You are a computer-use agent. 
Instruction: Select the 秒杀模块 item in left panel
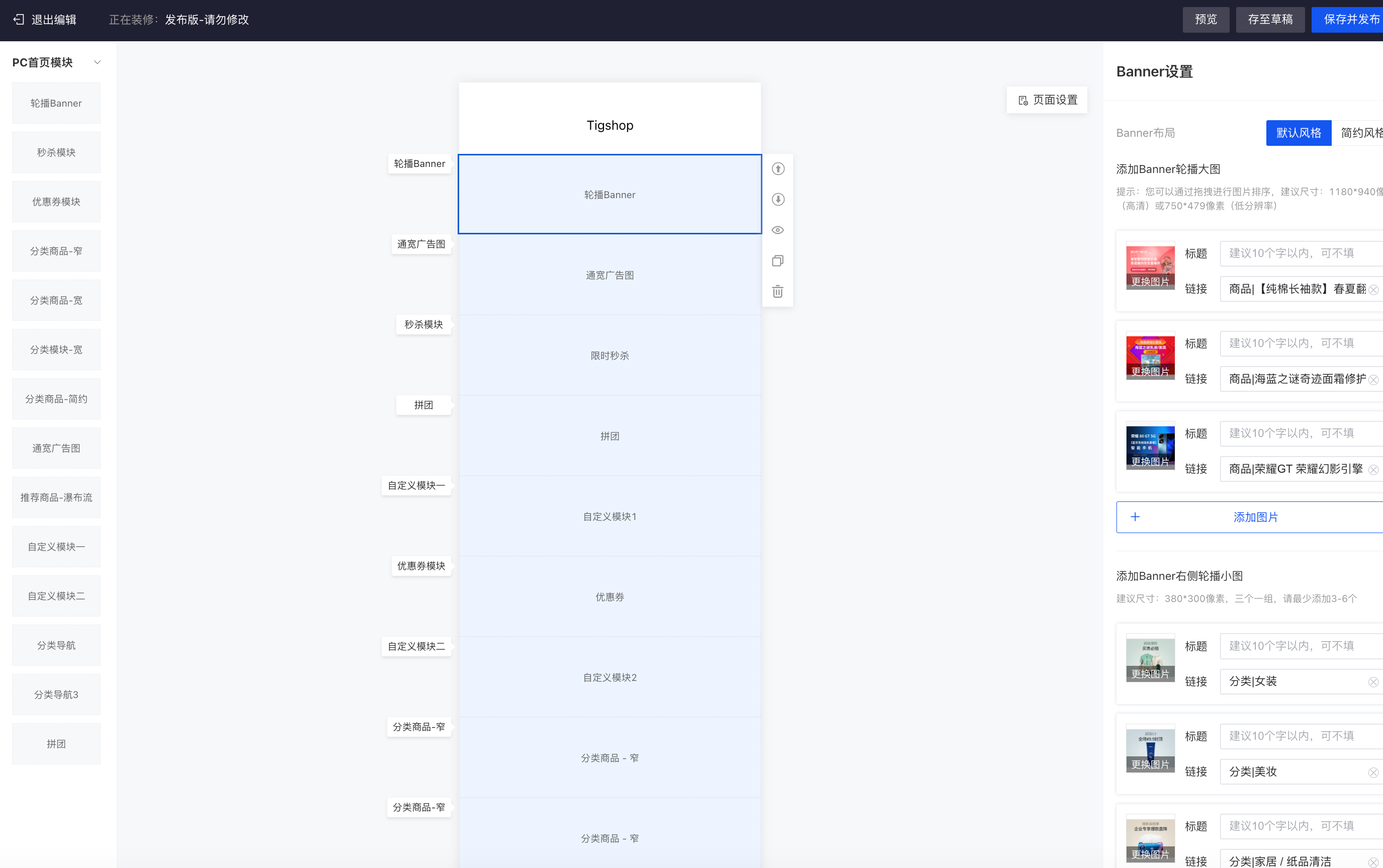coord(56,152)
